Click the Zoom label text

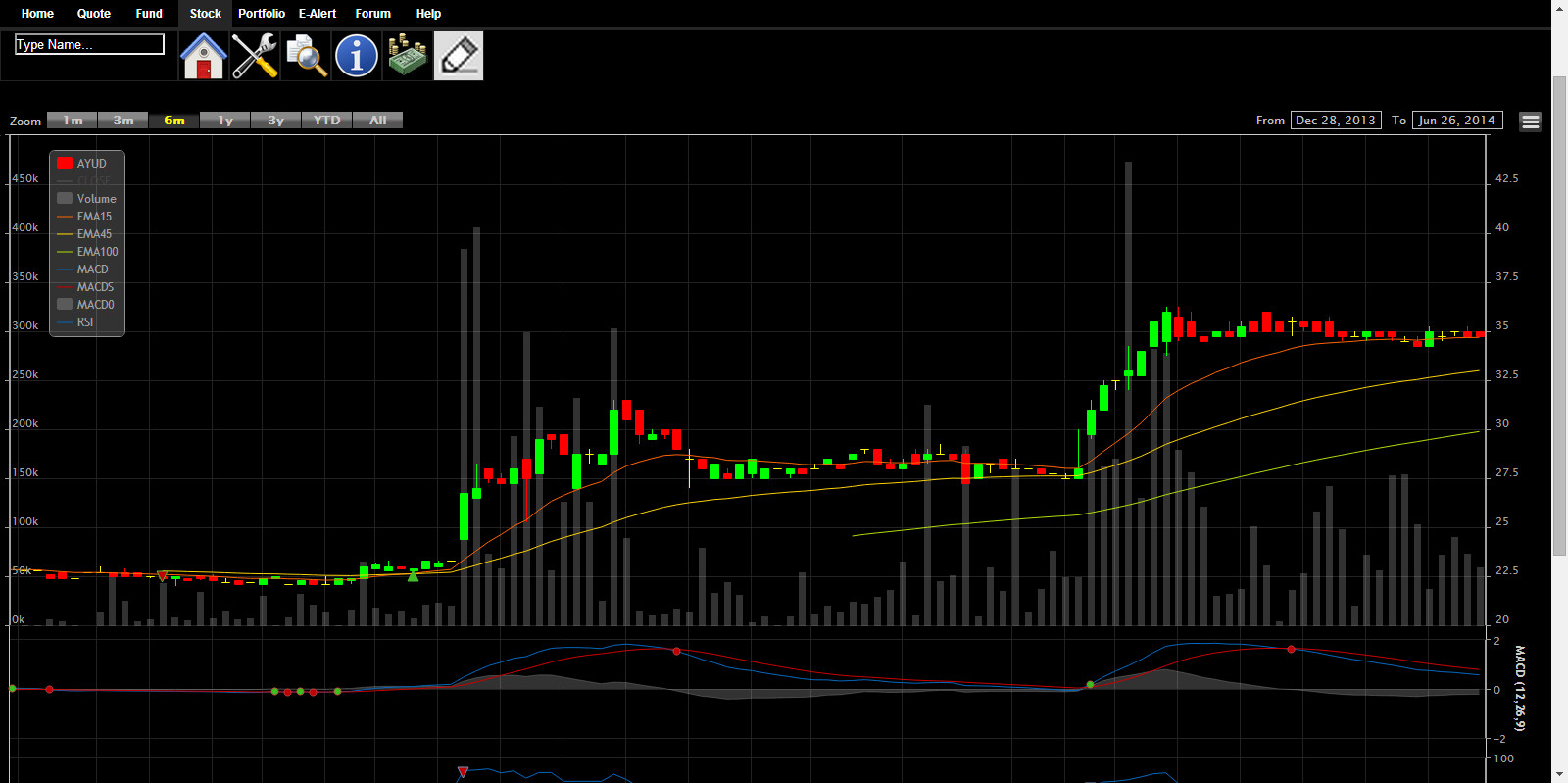[25, 122]
